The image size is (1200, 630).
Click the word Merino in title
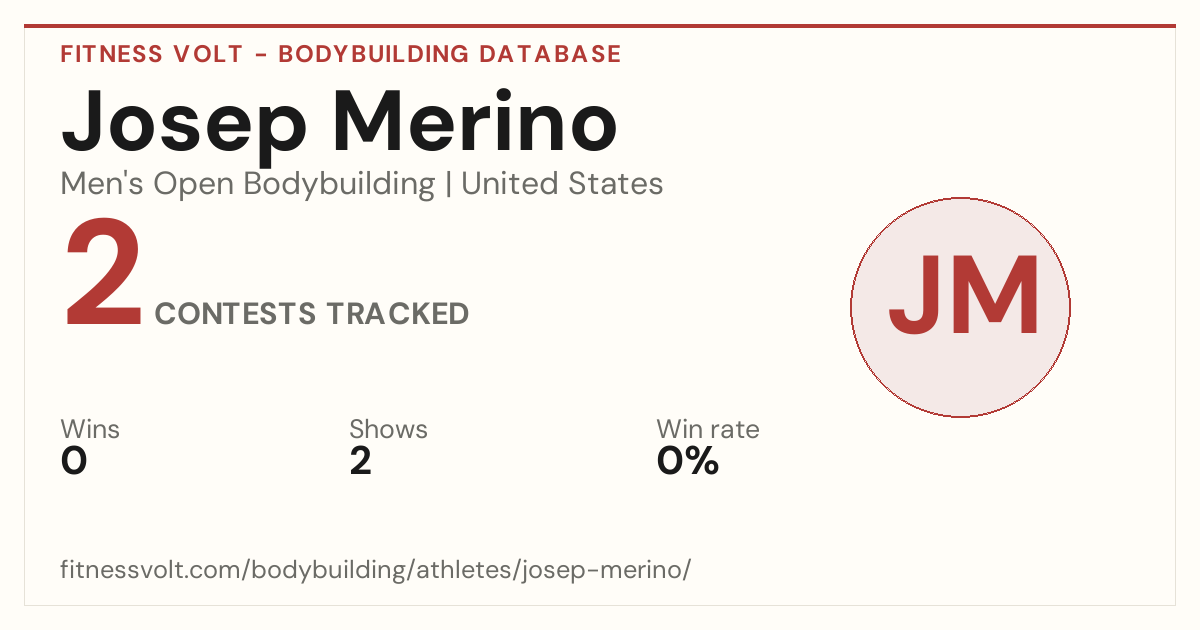[474, 119]
